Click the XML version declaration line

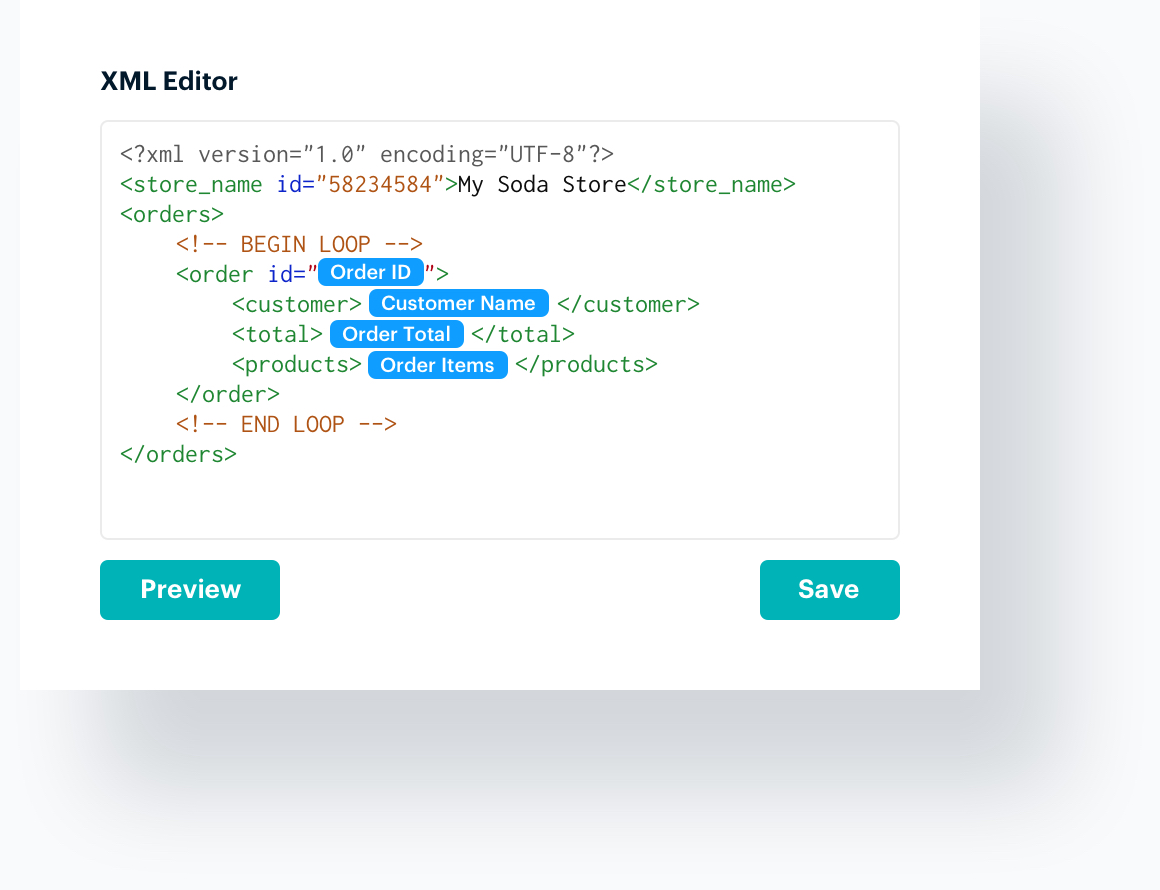[x=366, y=154]
